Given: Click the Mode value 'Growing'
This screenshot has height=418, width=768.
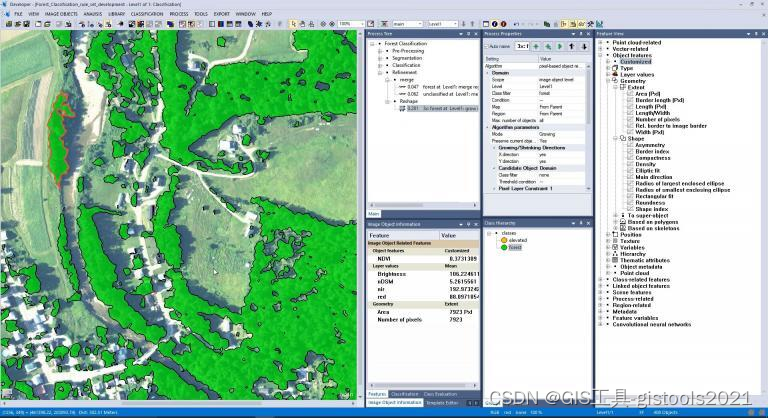Looking at the screenshot, I should pos(547,134).
